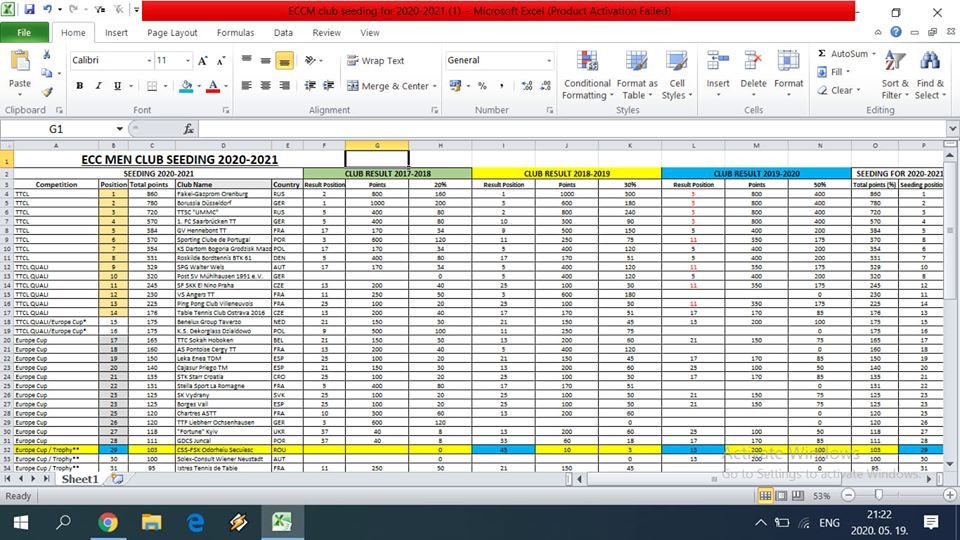The height and width of the screenshot is (540, 960).
Task: Click the Insert Function fx icon
Action: tap(189, 129)
